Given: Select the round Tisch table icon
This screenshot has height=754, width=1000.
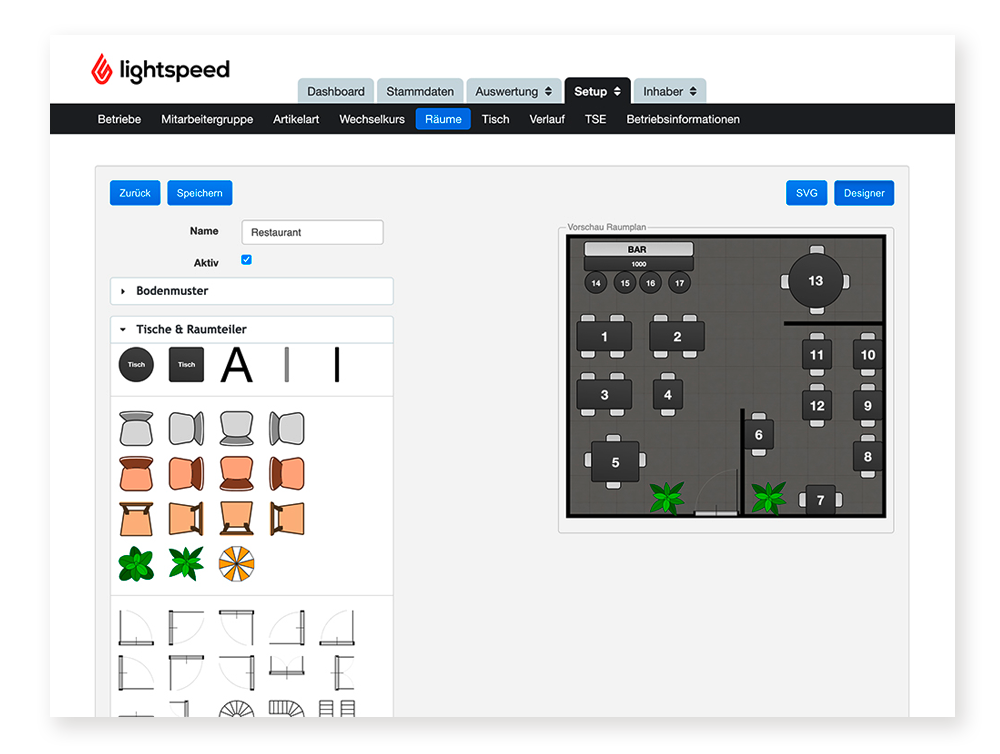Looking at the screenshot, I should coord(136,365).
